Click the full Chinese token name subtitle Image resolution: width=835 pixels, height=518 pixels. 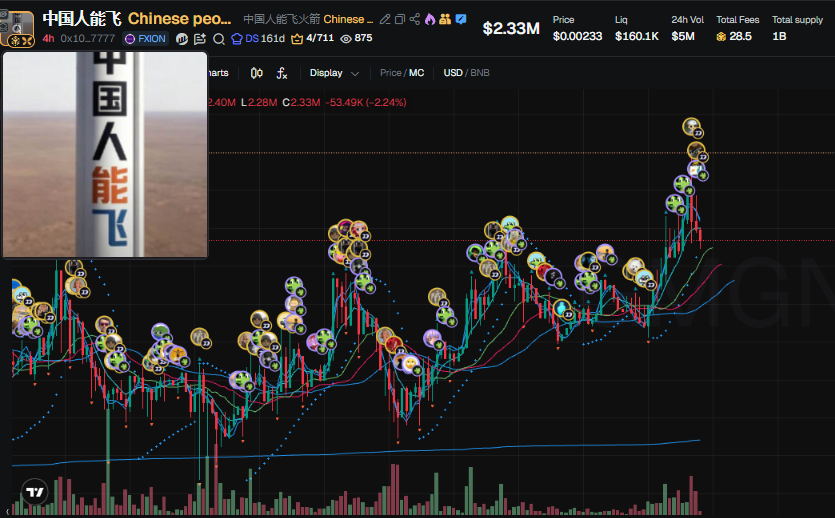308,20
